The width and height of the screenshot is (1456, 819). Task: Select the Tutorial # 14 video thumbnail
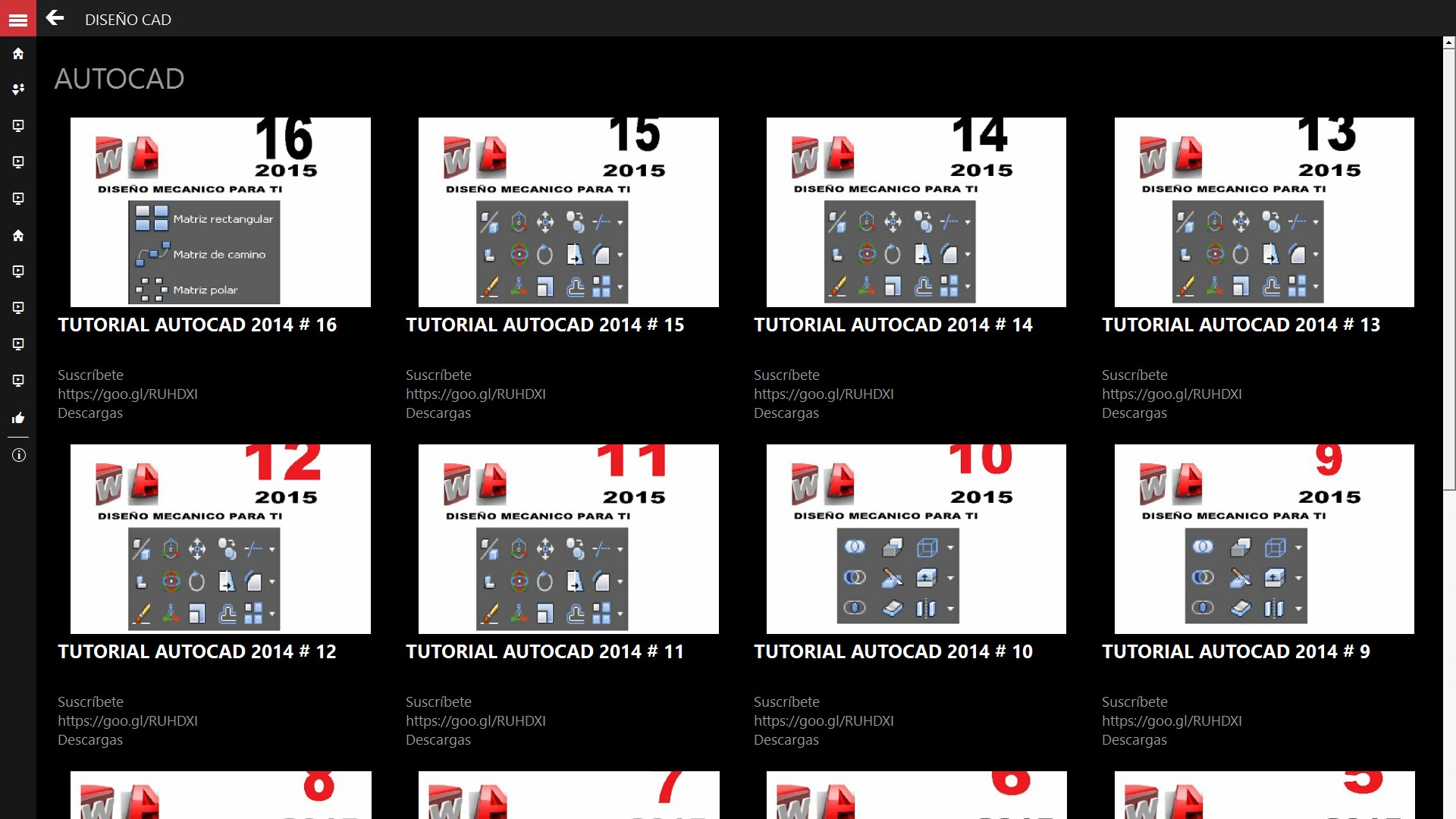point(916,212)
